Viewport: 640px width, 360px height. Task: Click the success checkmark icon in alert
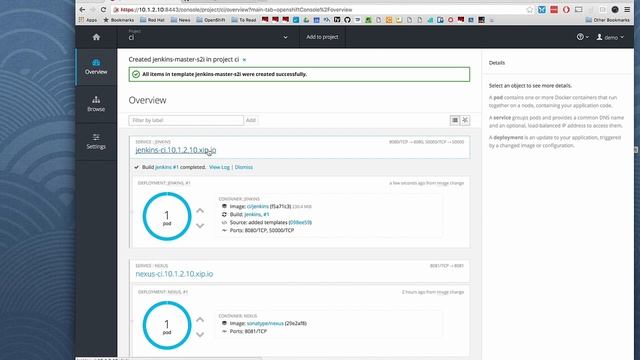(136, 74)
